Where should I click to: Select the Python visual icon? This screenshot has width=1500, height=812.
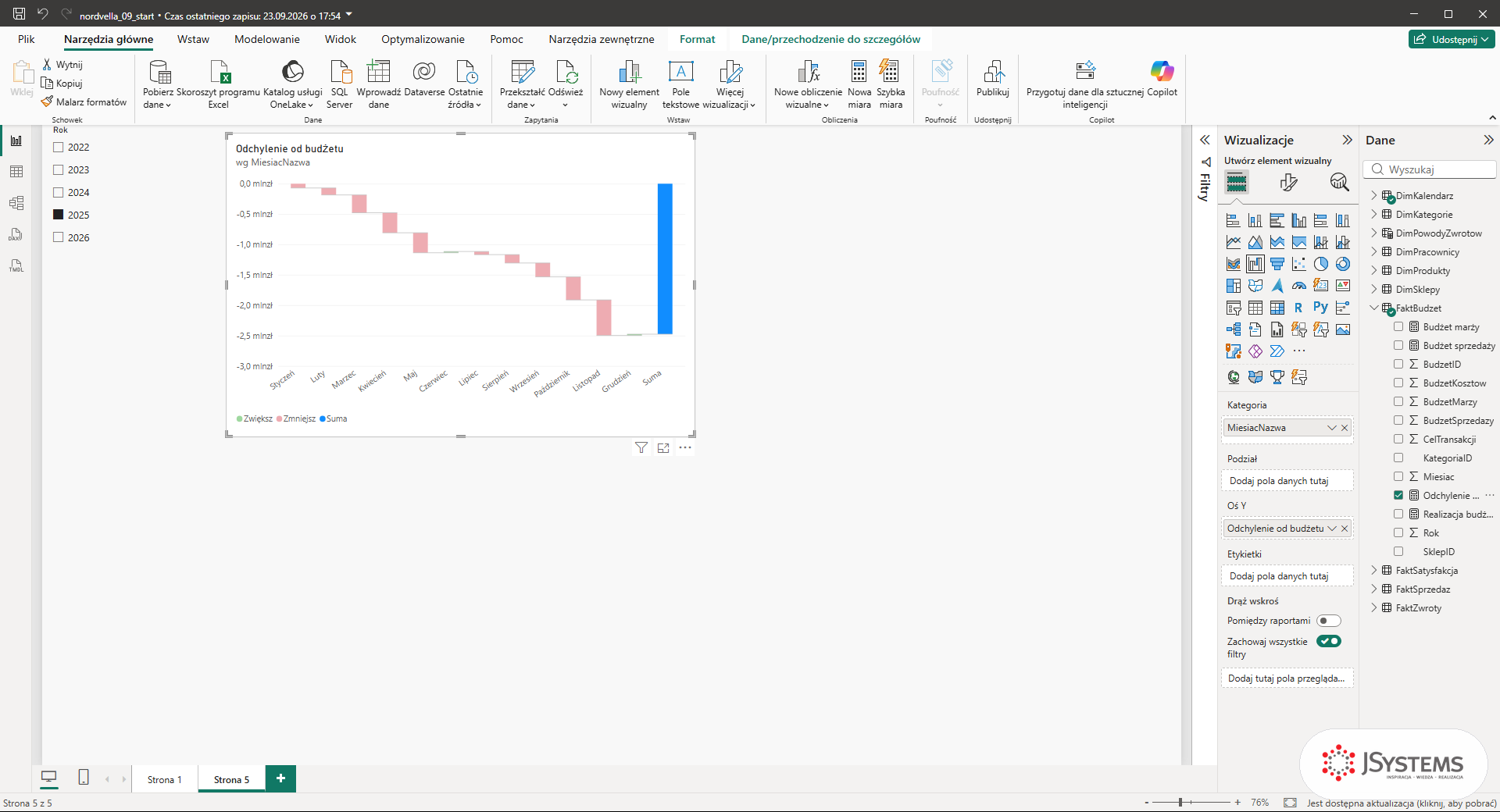[1320, 308]
